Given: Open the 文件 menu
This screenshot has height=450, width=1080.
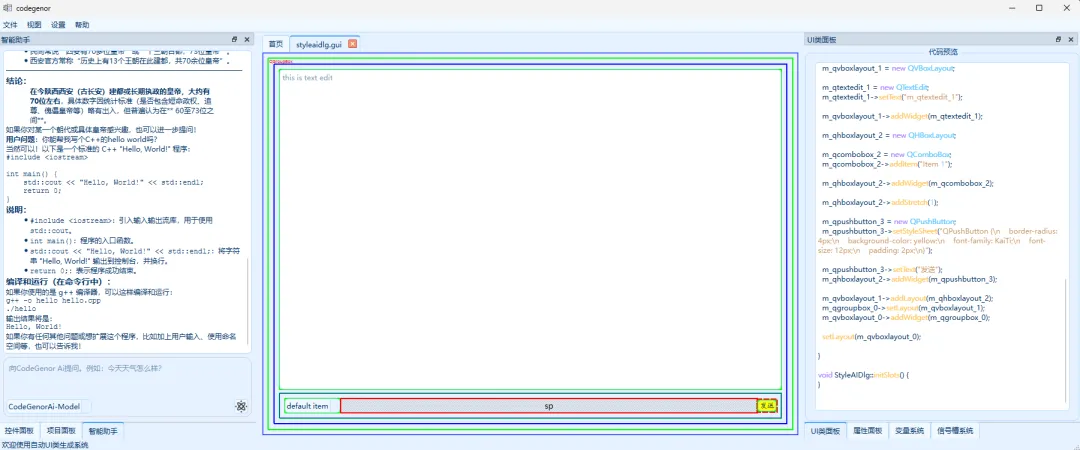Looking at the screenshot, I should [x=10, y=25].
